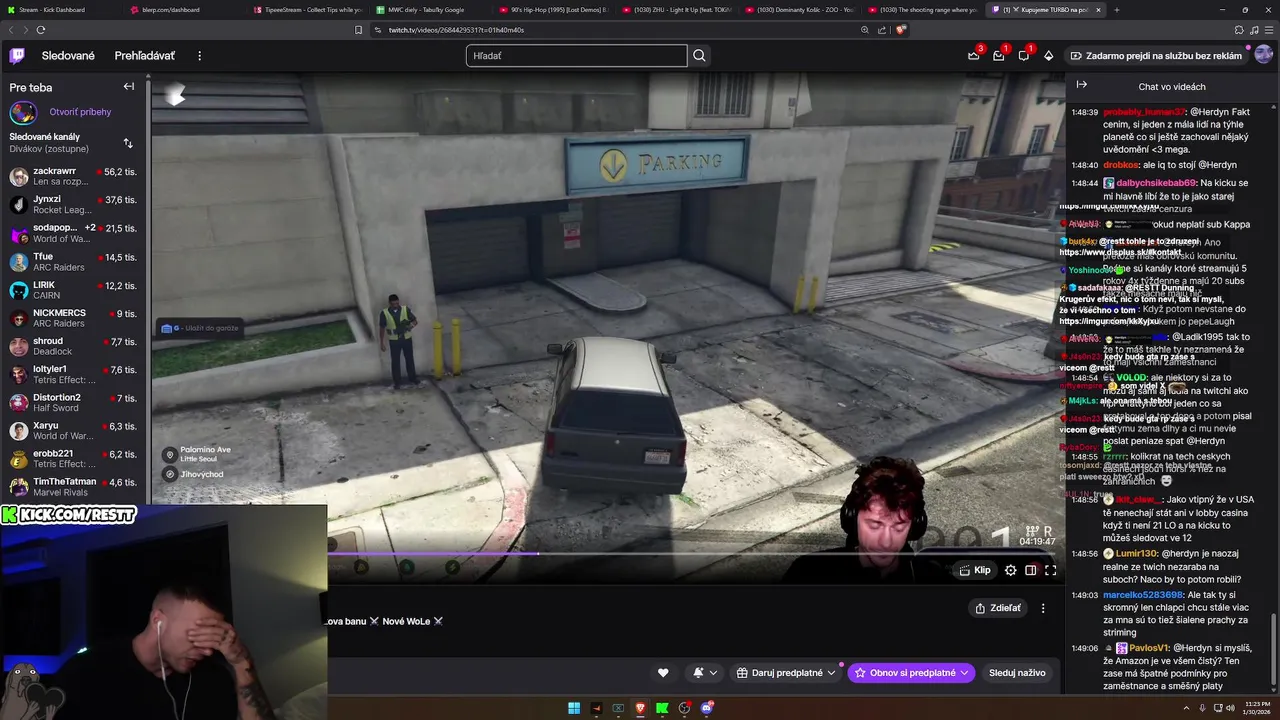Open NICKMERCS channel in sidebar
Screen dimensions: 1280x720
tap(75, 318)
